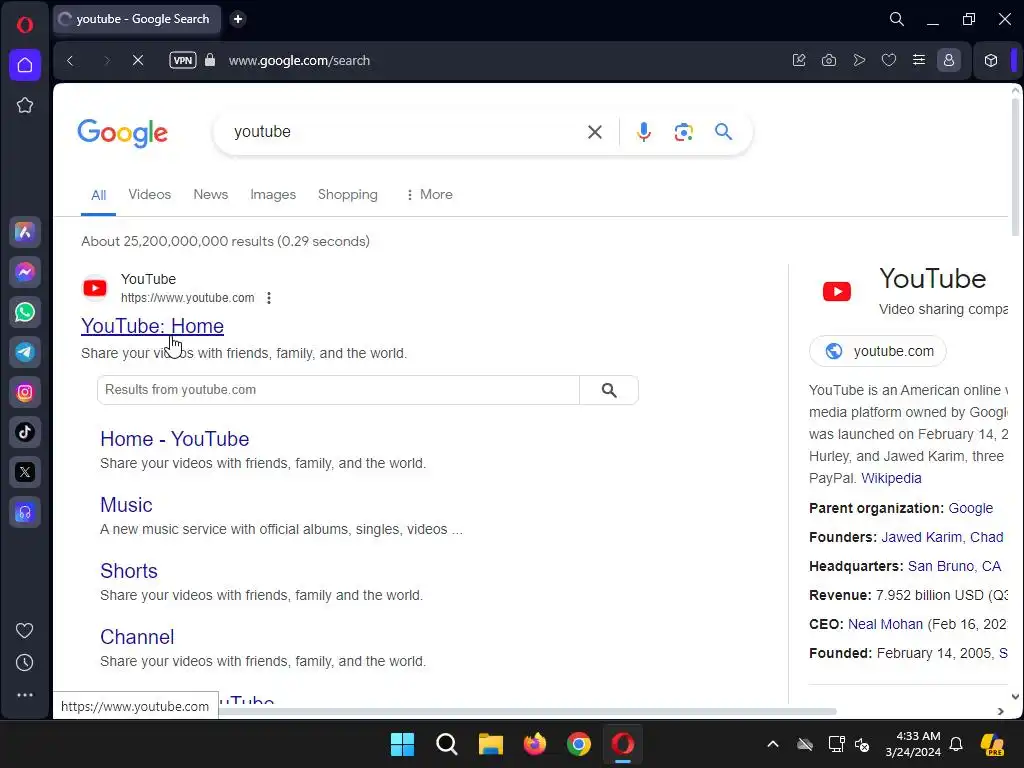The height and width of the screenshot is (768, 1024).
Task: Open the edit/share page icon in the address bar
Action: coord(799,60)
